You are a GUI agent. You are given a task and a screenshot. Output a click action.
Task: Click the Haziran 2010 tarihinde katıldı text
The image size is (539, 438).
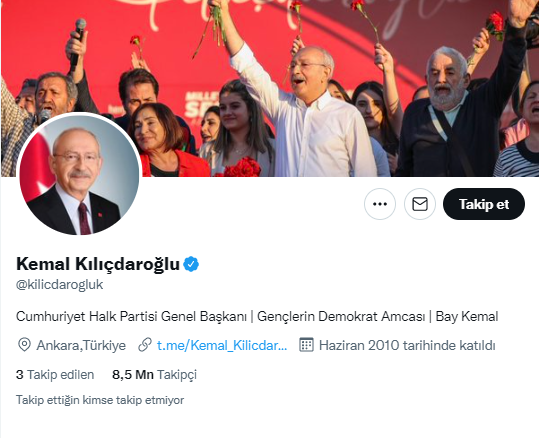point(407,345)
